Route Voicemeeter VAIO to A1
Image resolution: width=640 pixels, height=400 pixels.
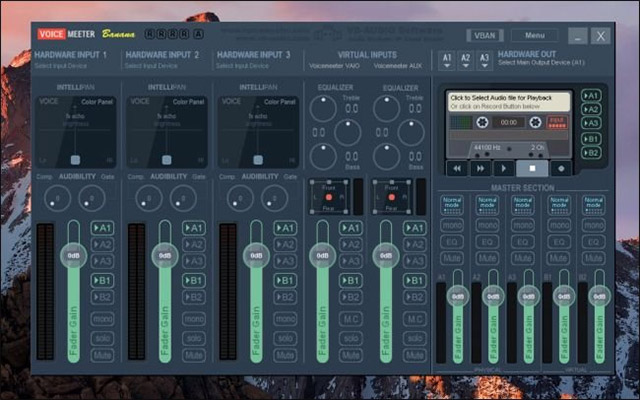(351, 228)
